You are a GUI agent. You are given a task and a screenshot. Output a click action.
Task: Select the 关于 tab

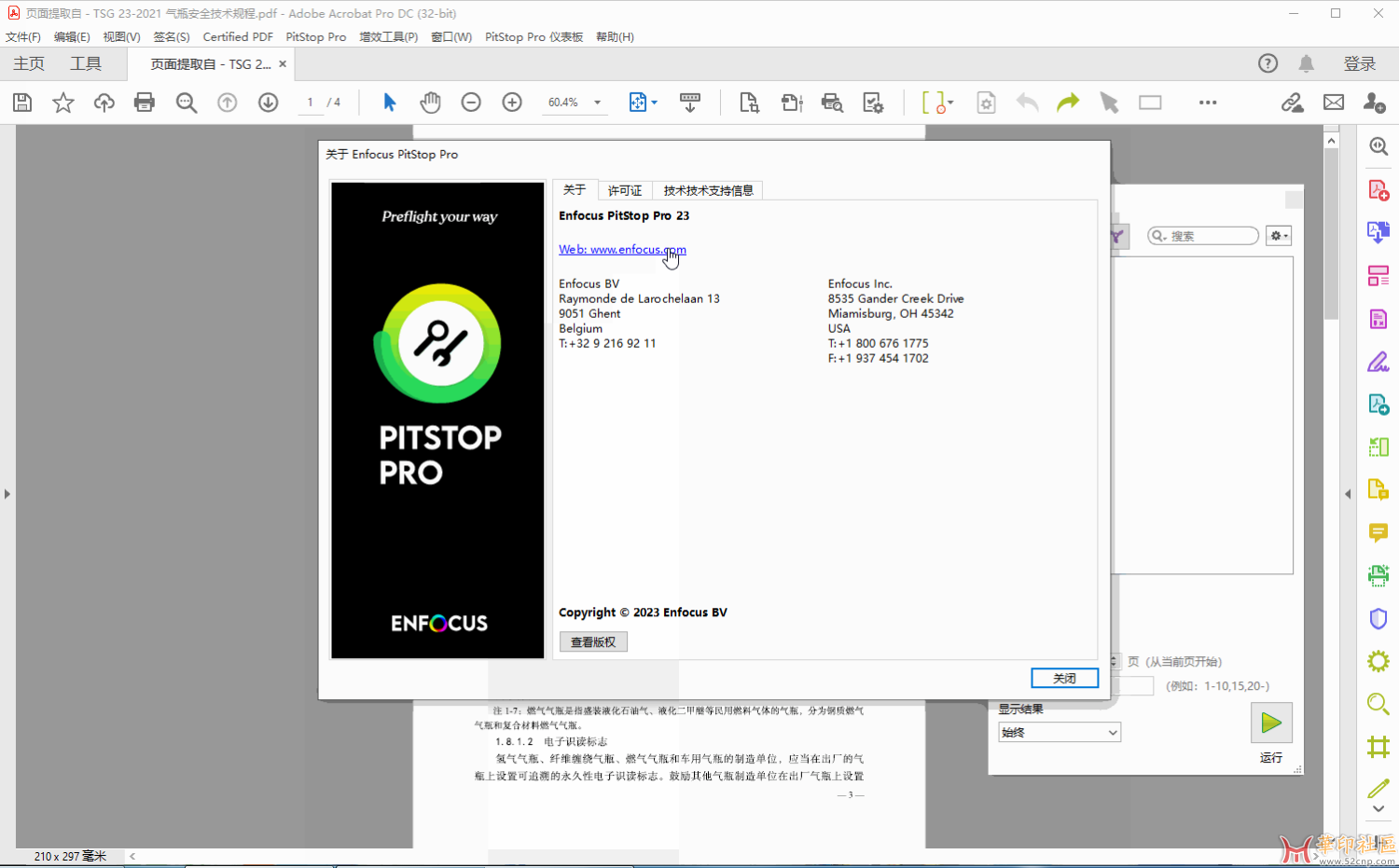[575, 189]
